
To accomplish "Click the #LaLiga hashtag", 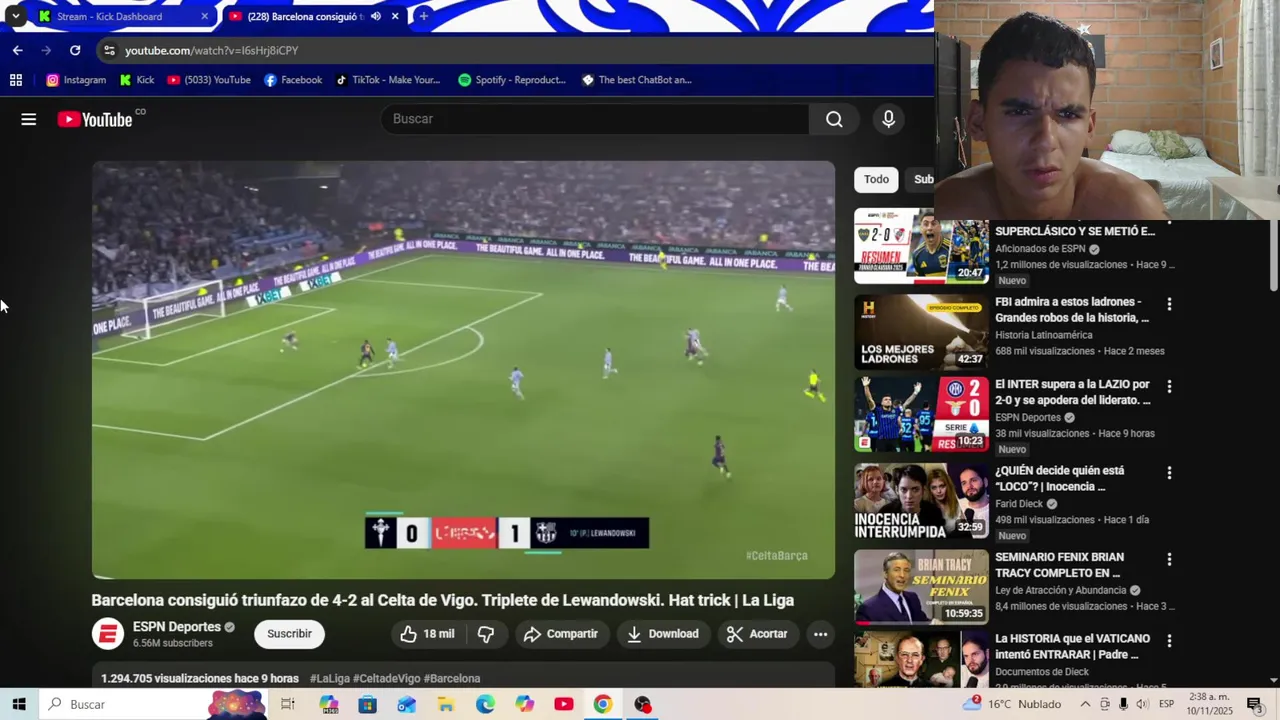I will [x=328, y=678].
